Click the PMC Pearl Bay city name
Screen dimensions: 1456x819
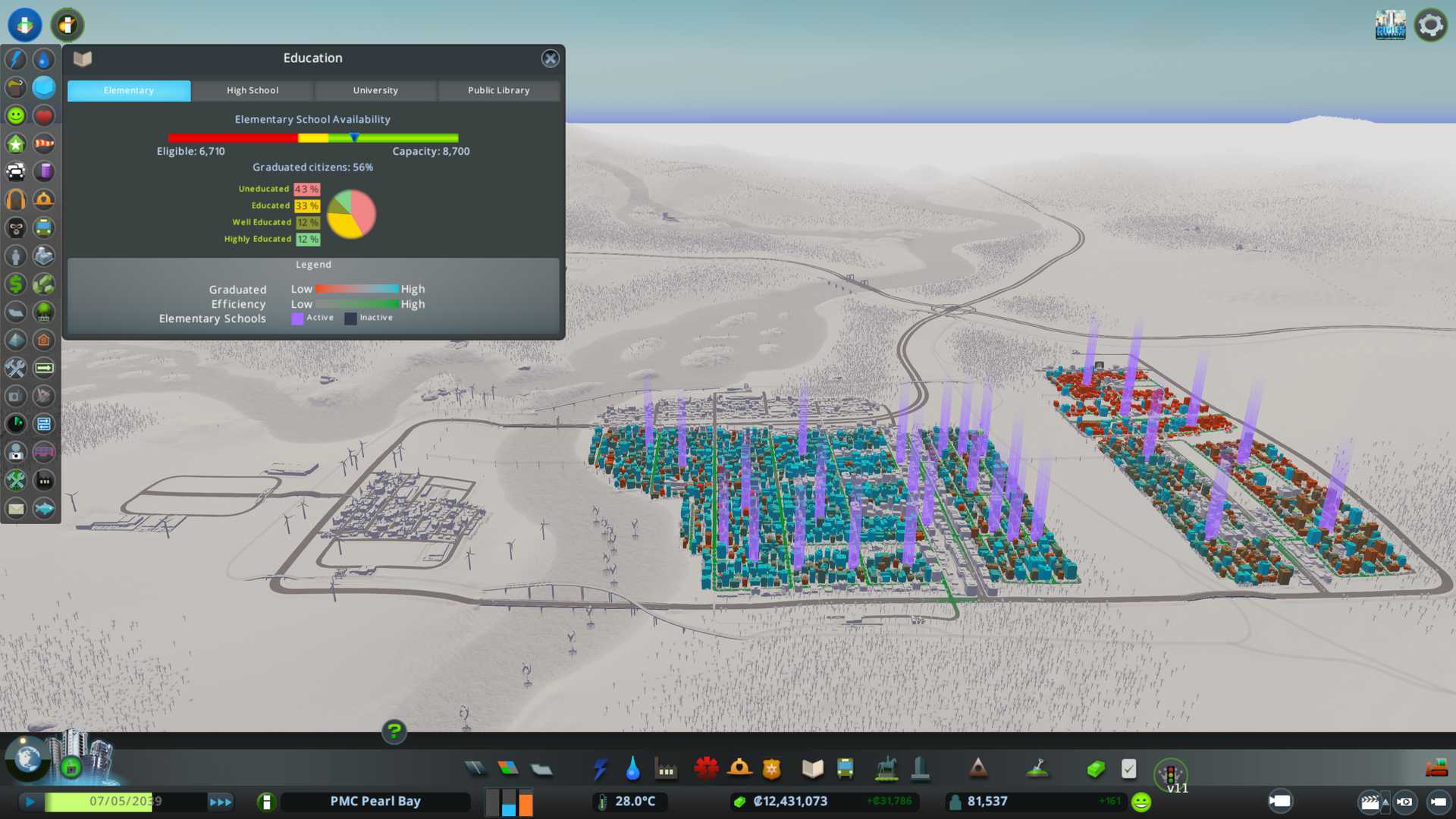(x=375, y=802)
